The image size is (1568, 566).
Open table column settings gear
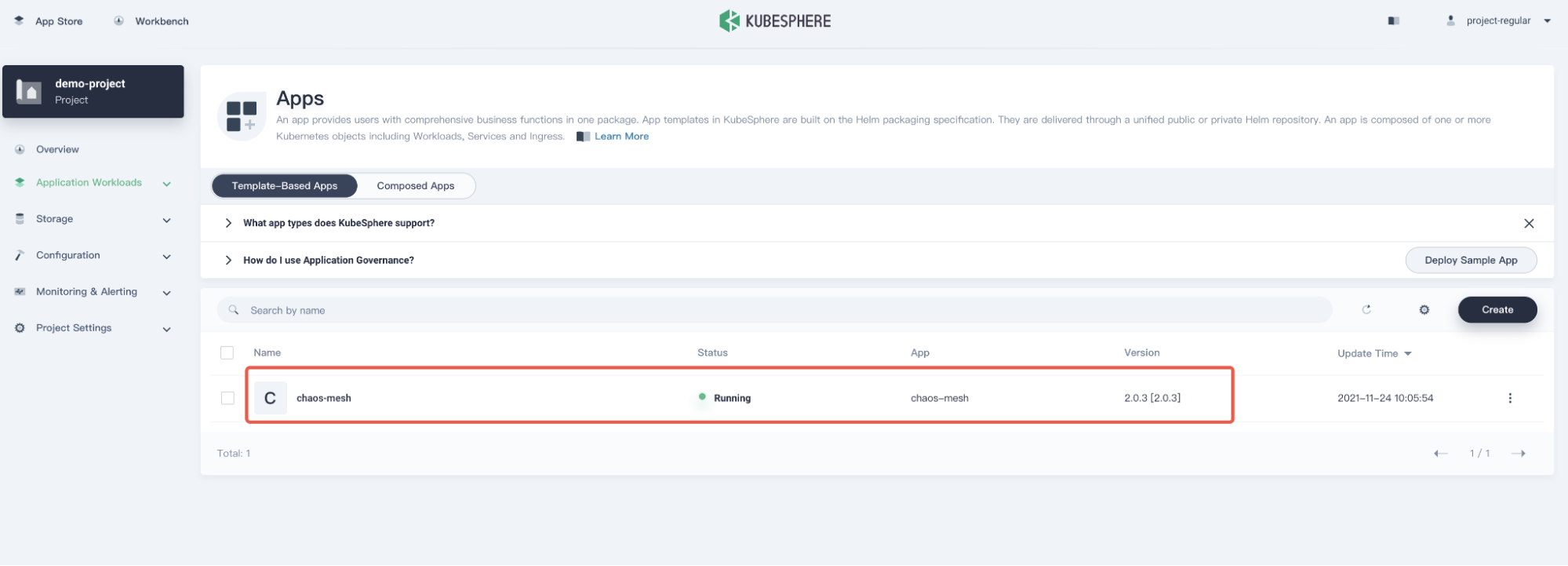click(x=1424, y=310)
